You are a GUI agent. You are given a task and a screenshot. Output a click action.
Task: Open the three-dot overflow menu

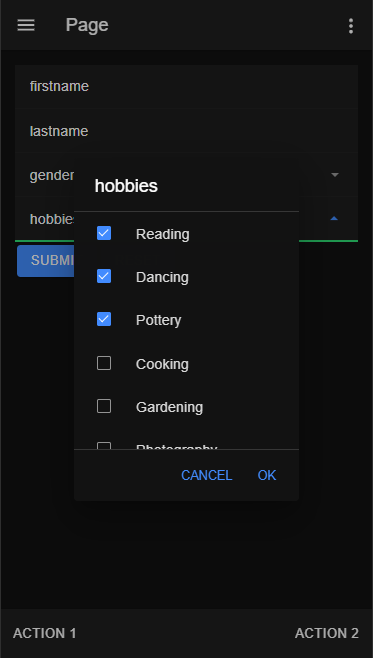pyautogui.click(x=351, y=26)
